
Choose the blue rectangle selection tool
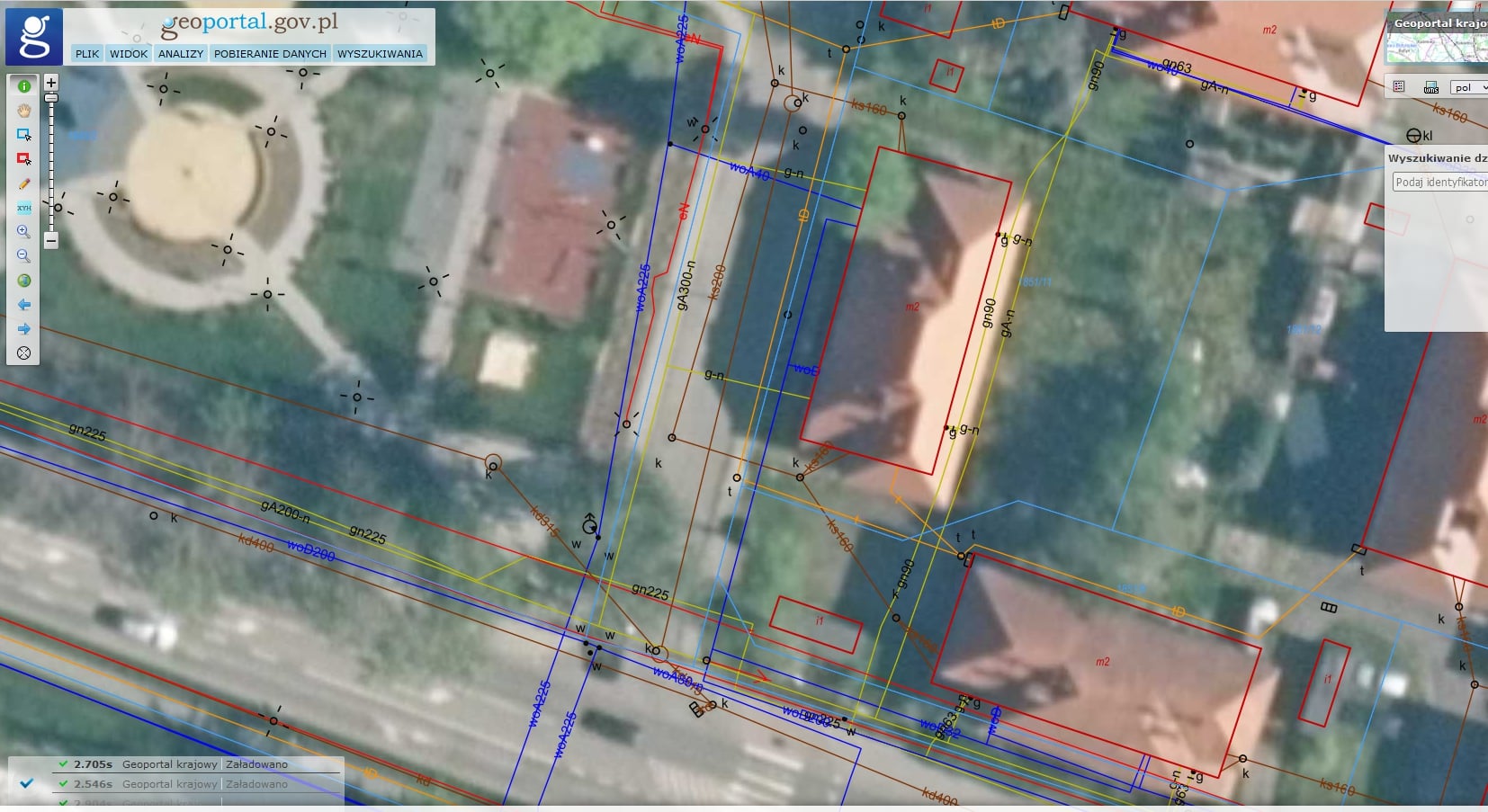pos(24,135)
